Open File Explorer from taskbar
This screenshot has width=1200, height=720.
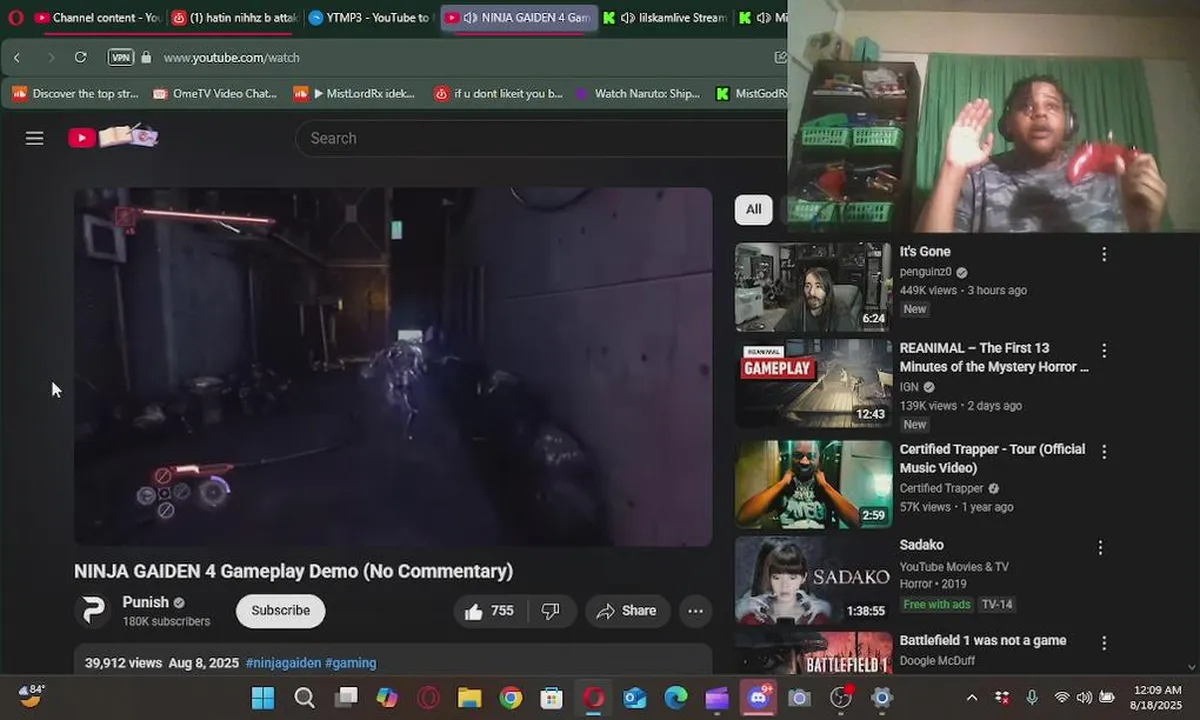click(469, 698)
